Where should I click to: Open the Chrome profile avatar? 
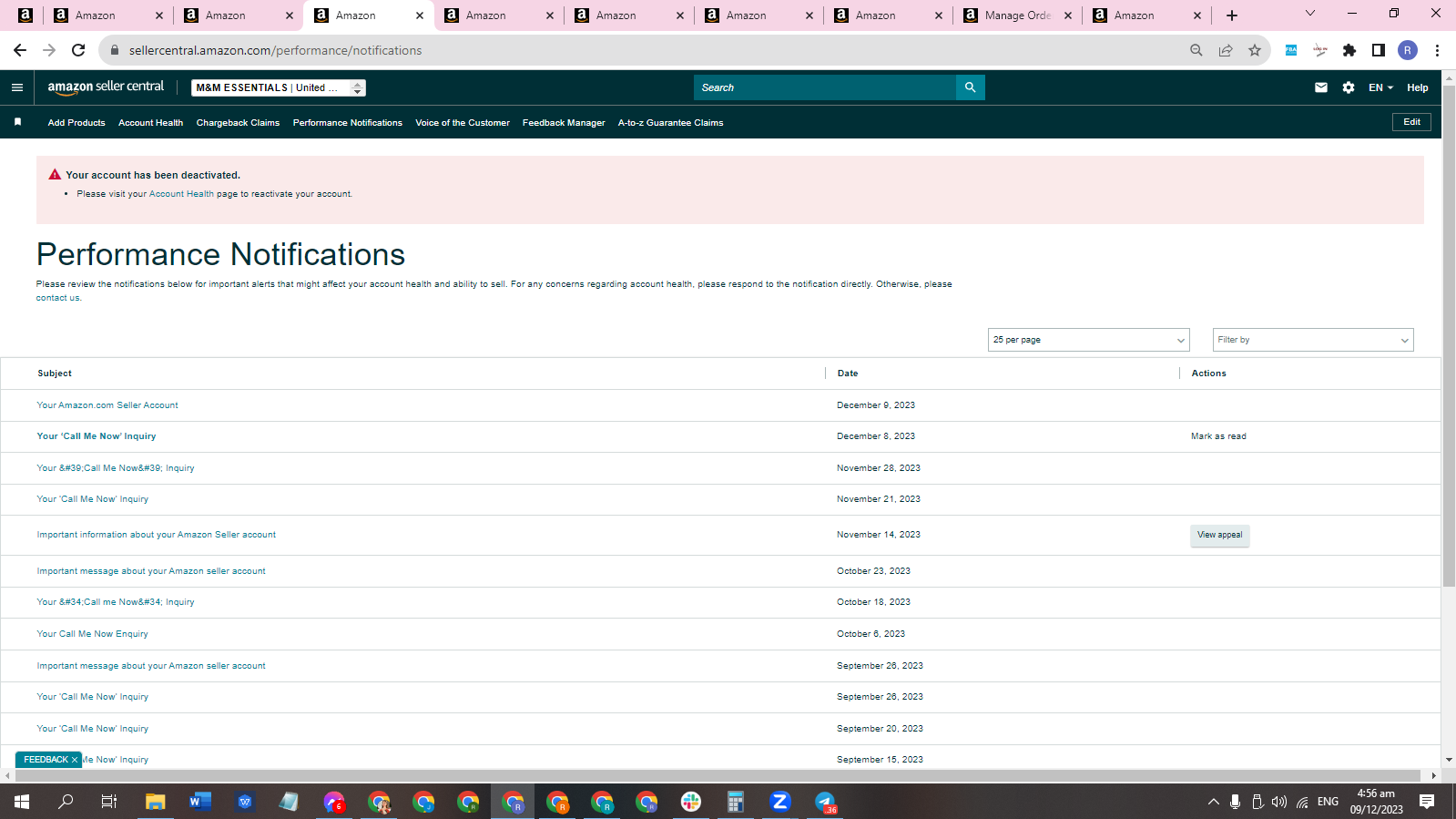[x=1408, y=50]
